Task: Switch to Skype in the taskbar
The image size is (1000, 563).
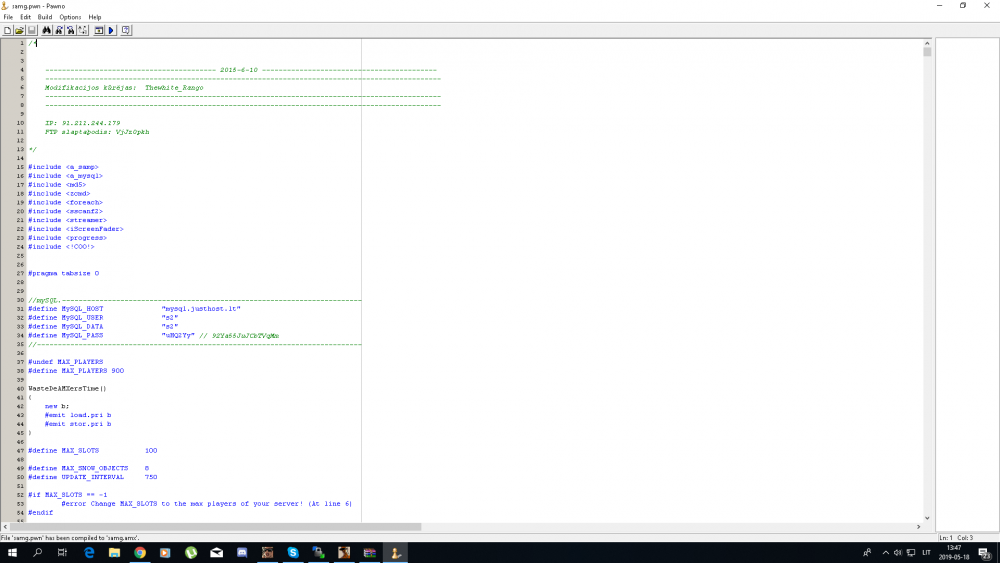Action: 293,552
